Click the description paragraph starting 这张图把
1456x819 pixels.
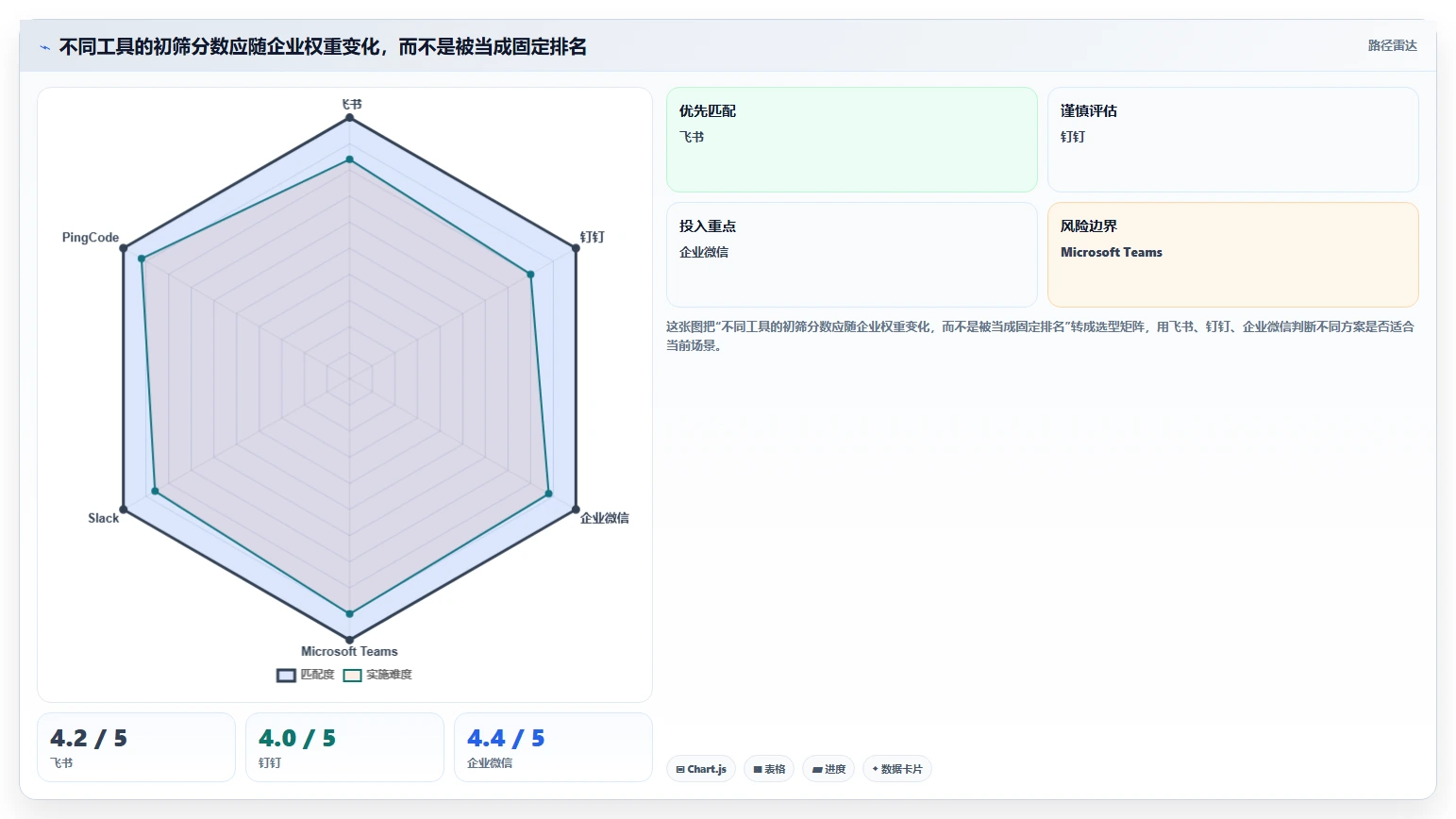pos(1040,336)
